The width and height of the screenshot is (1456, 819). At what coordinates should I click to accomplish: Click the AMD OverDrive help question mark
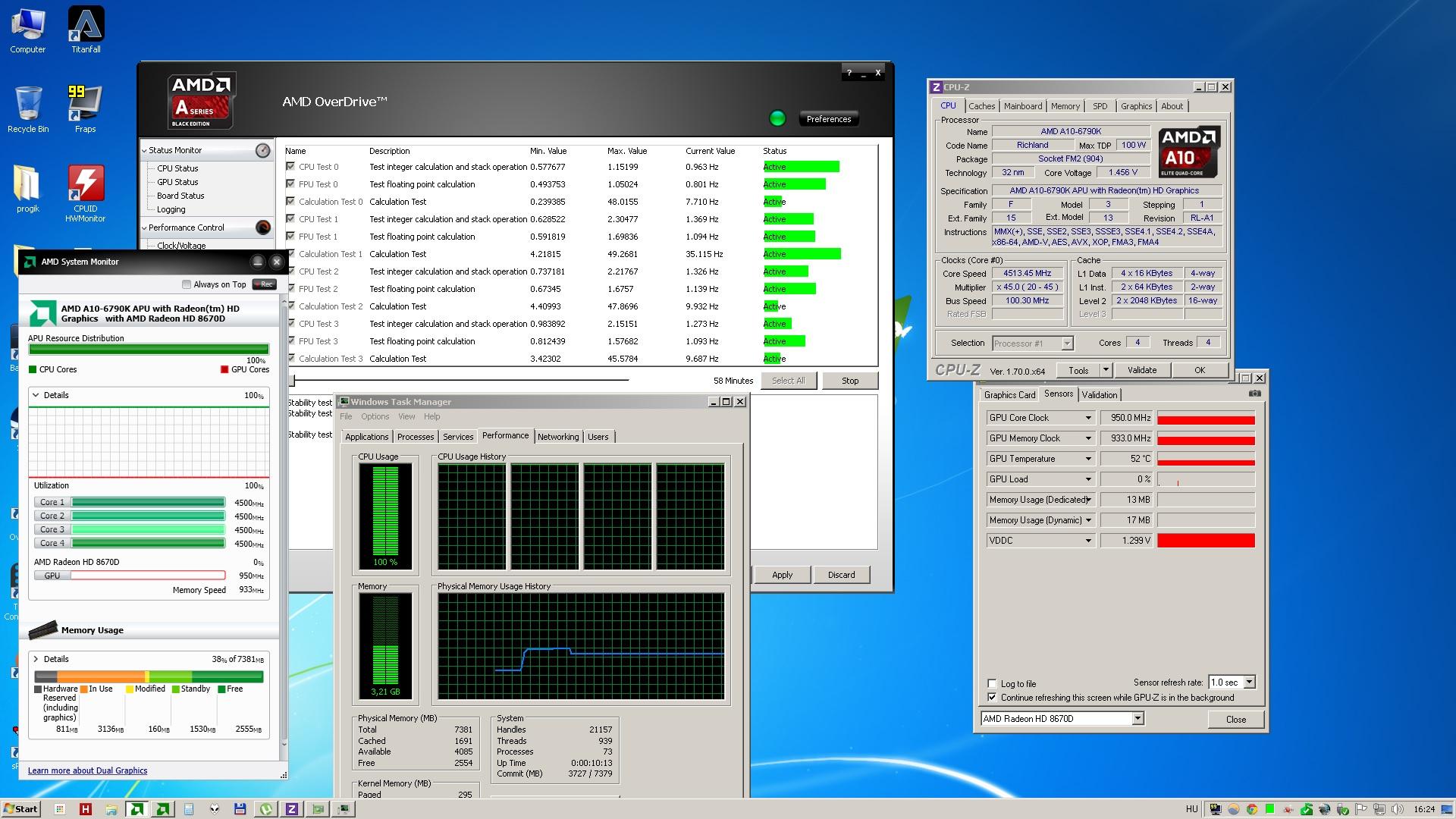pyautogui.click(x=849, y=74)
